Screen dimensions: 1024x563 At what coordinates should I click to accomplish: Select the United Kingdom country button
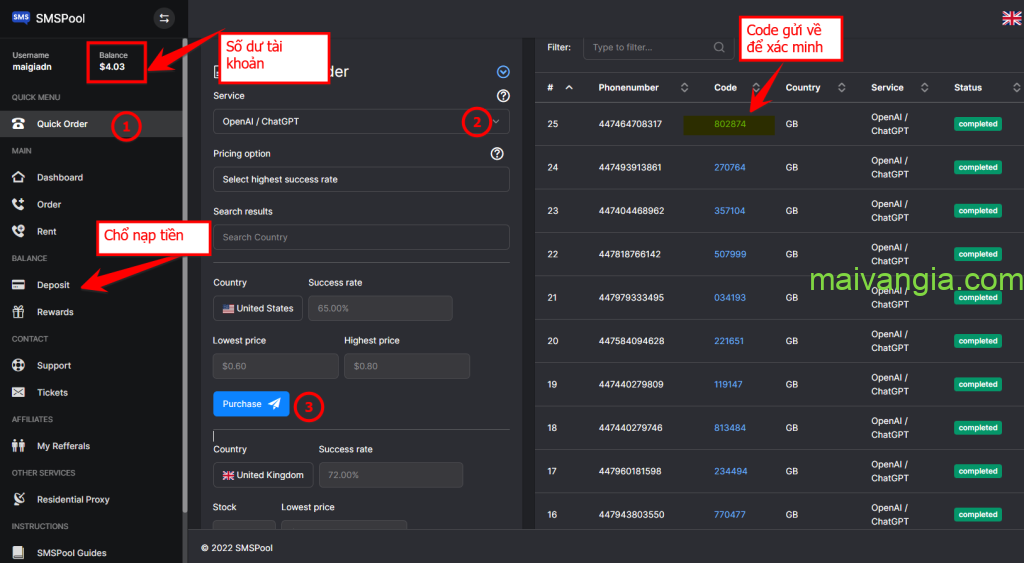pyautogui.click(x=263, y=475)
